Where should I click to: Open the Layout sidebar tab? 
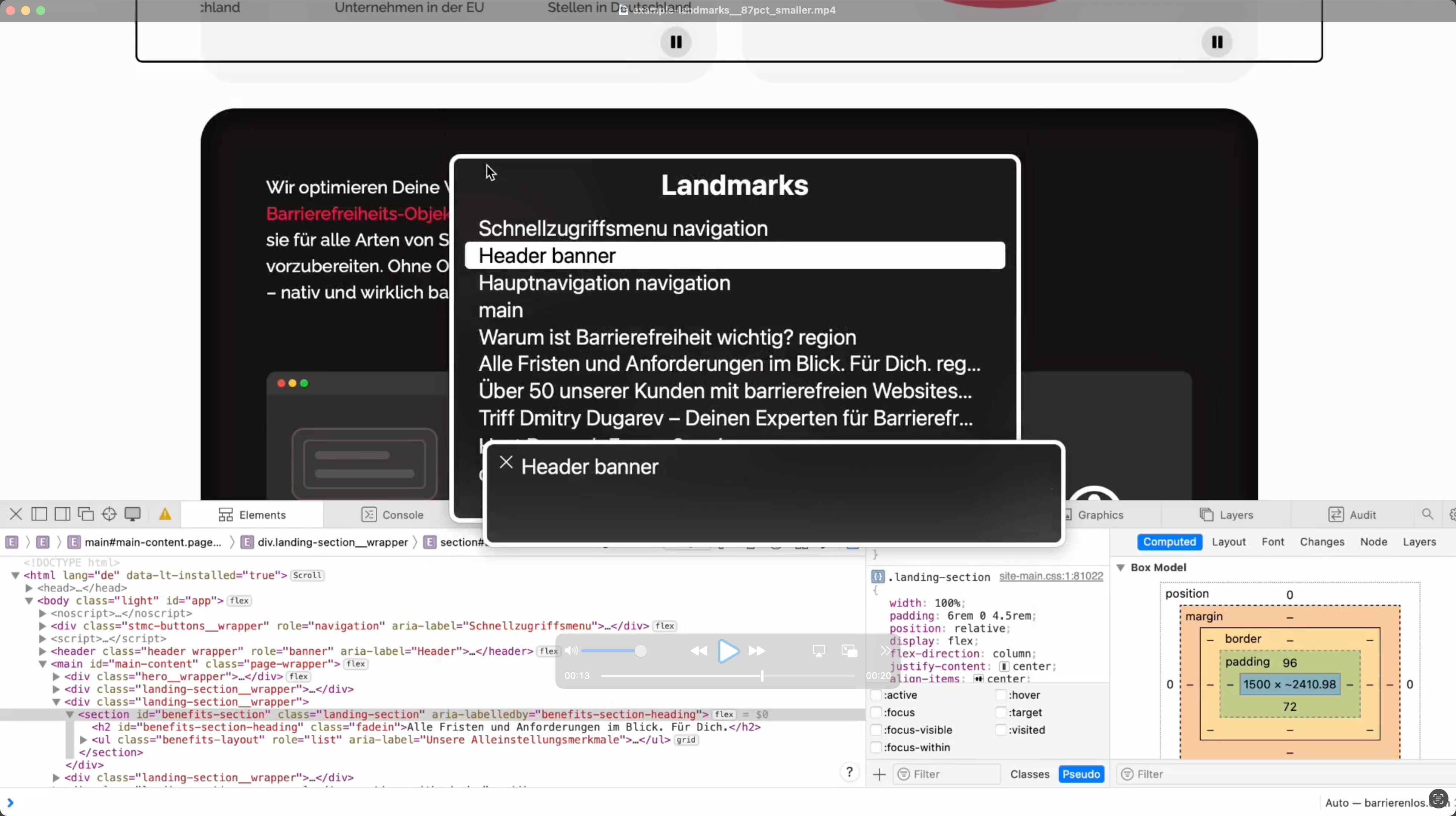point(1228,542)
